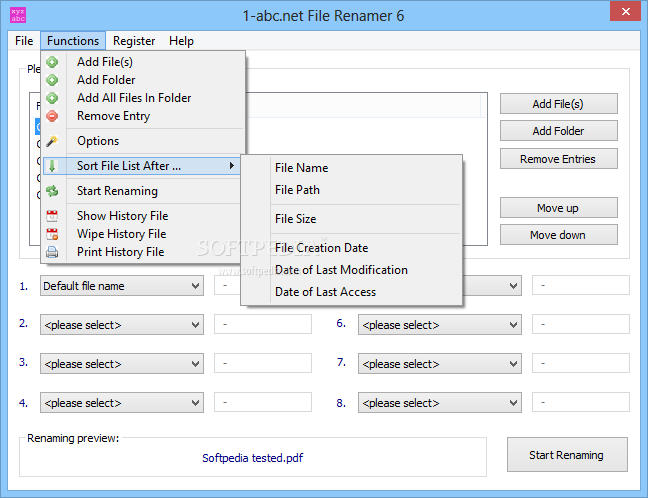Viewport: 648px width, 498px height.
Task: Click the green down-arrow sort icon
Action: point(52,166)
